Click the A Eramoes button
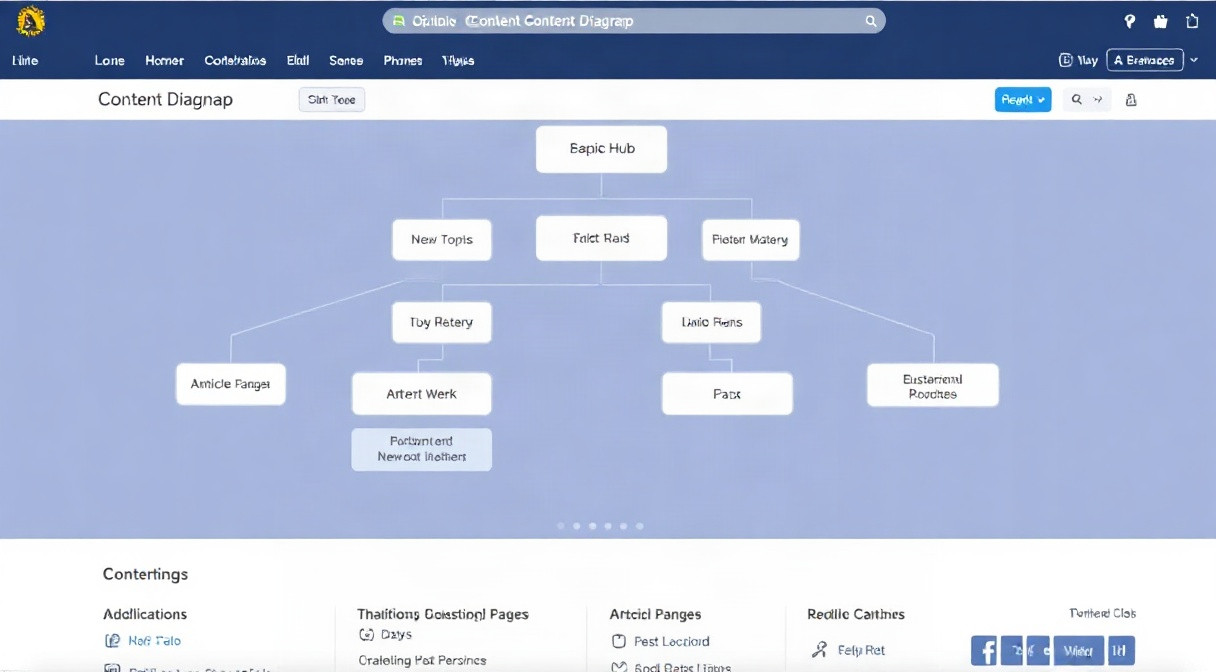Image resolution: width=1216 pixels, height=672 pixels. 1144,60
